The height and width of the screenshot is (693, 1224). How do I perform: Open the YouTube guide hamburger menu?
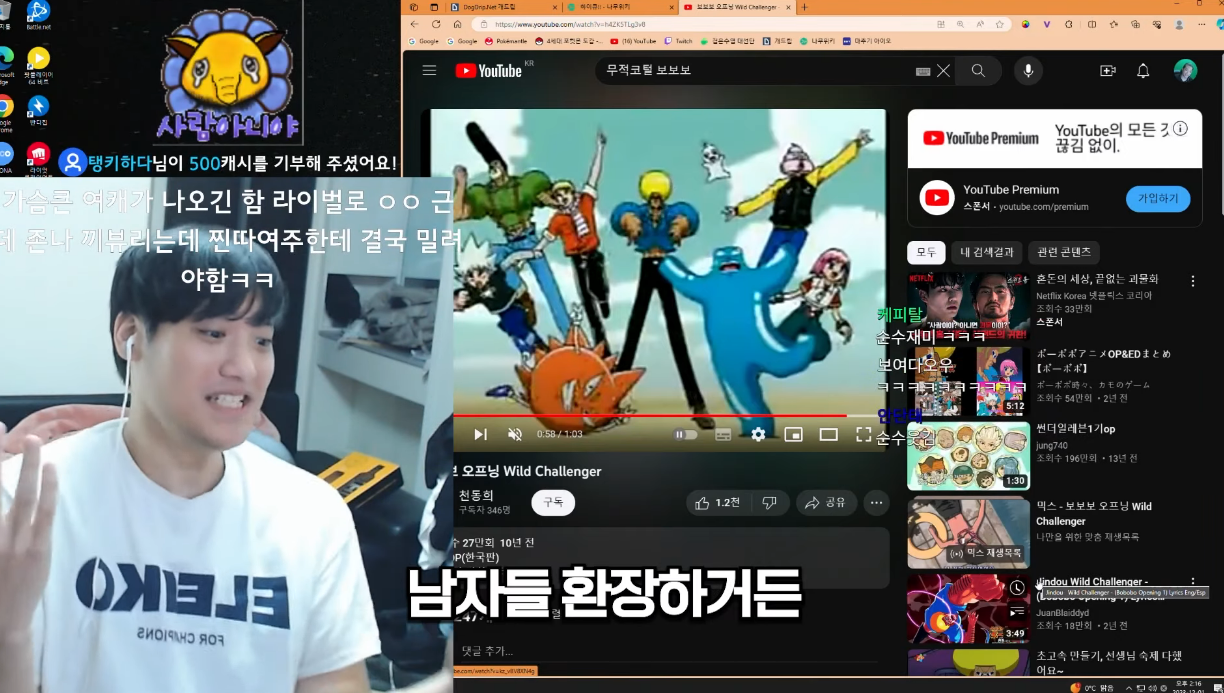pos(429,70)
